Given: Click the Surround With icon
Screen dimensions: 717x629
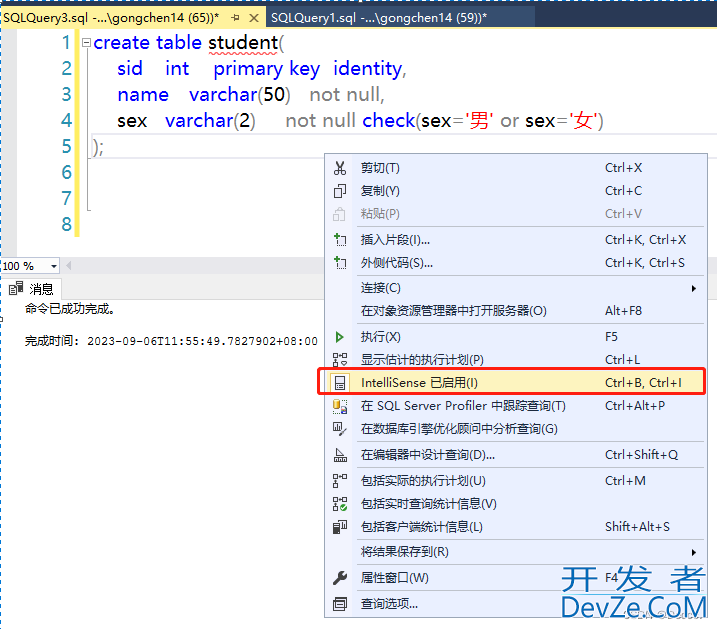Looking at the screenshot, I should pos(340,262).
